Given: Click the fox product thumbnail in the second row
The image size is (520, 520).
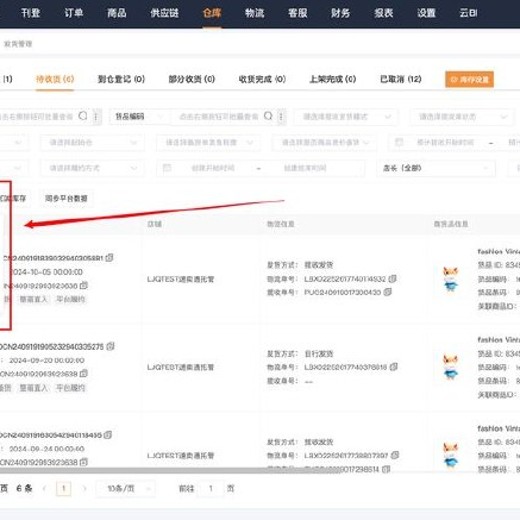Looking at the screenshot, I should (450, 367).
